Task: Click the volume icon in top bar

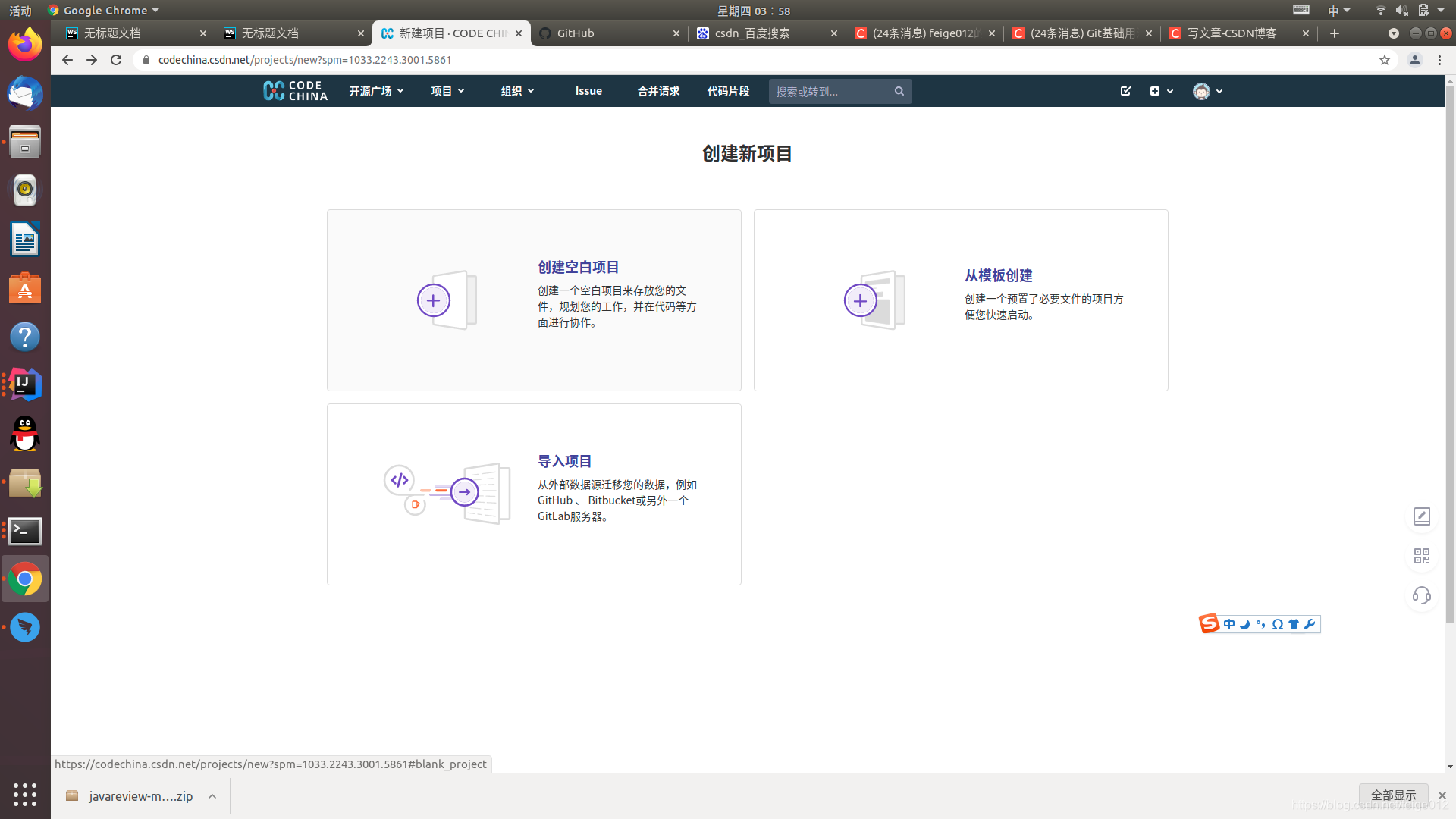Action: (x=1401, y=11)
